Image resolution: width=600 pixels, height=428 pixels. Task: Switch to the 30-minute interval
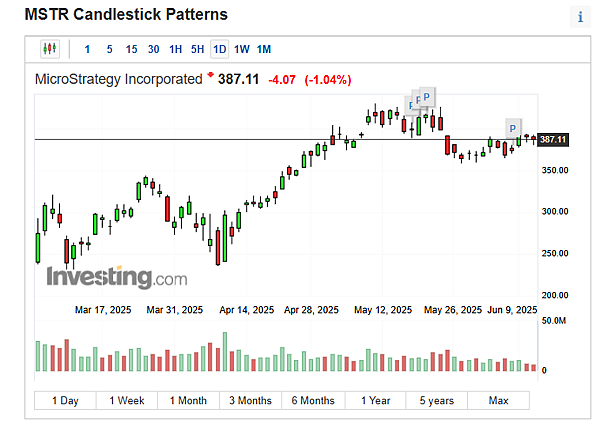tap(153, 49)
